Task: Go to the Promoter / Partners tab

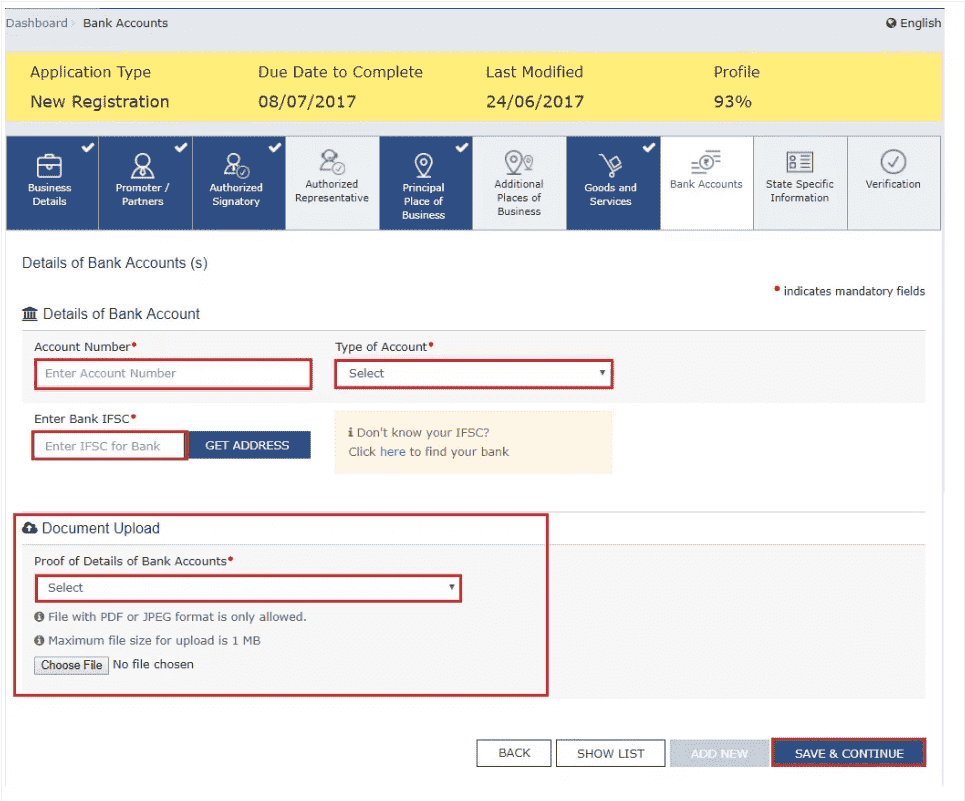Action: click(146, 183)
